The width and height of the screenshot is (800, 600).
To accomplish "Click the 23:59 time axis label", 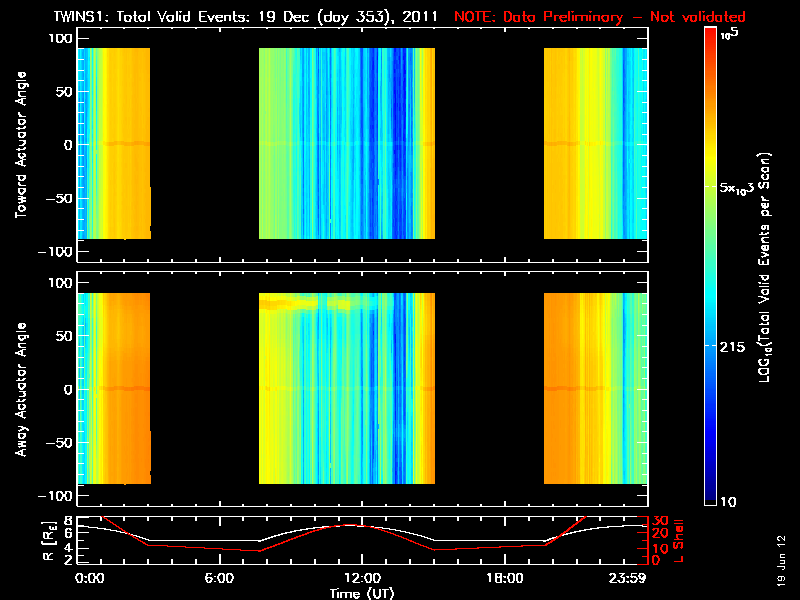I will (x=628, y=578).
